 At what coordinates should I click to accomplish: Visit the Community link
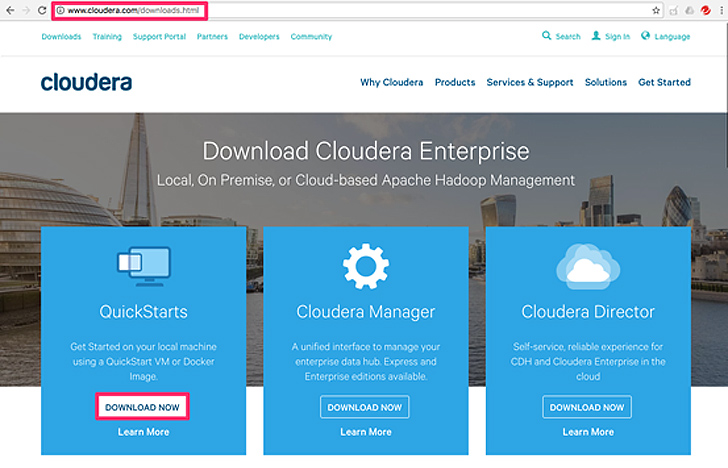(x=311, y=36)
